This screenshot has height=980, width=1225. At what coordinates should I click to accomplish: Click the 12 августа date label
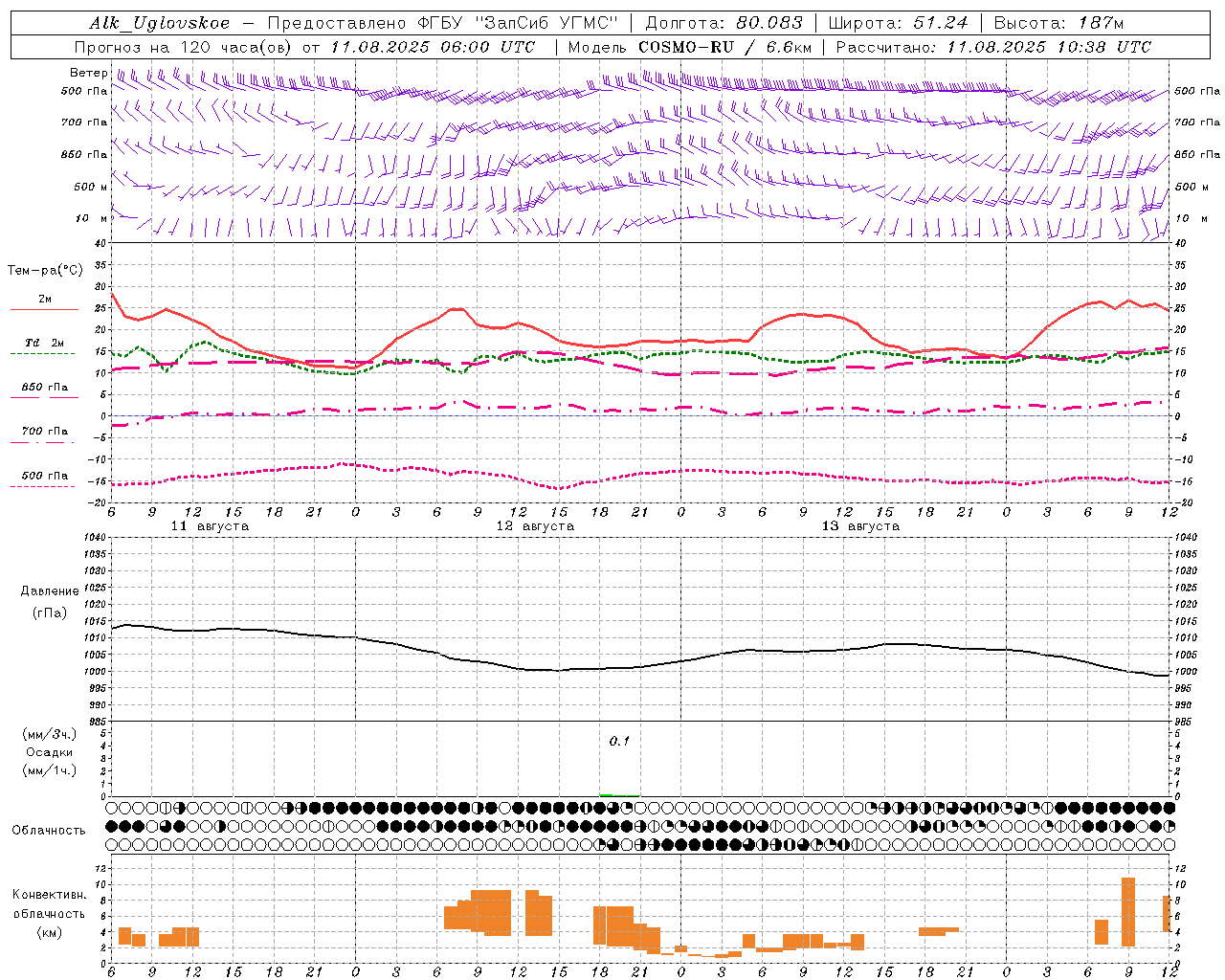point(535,526)
